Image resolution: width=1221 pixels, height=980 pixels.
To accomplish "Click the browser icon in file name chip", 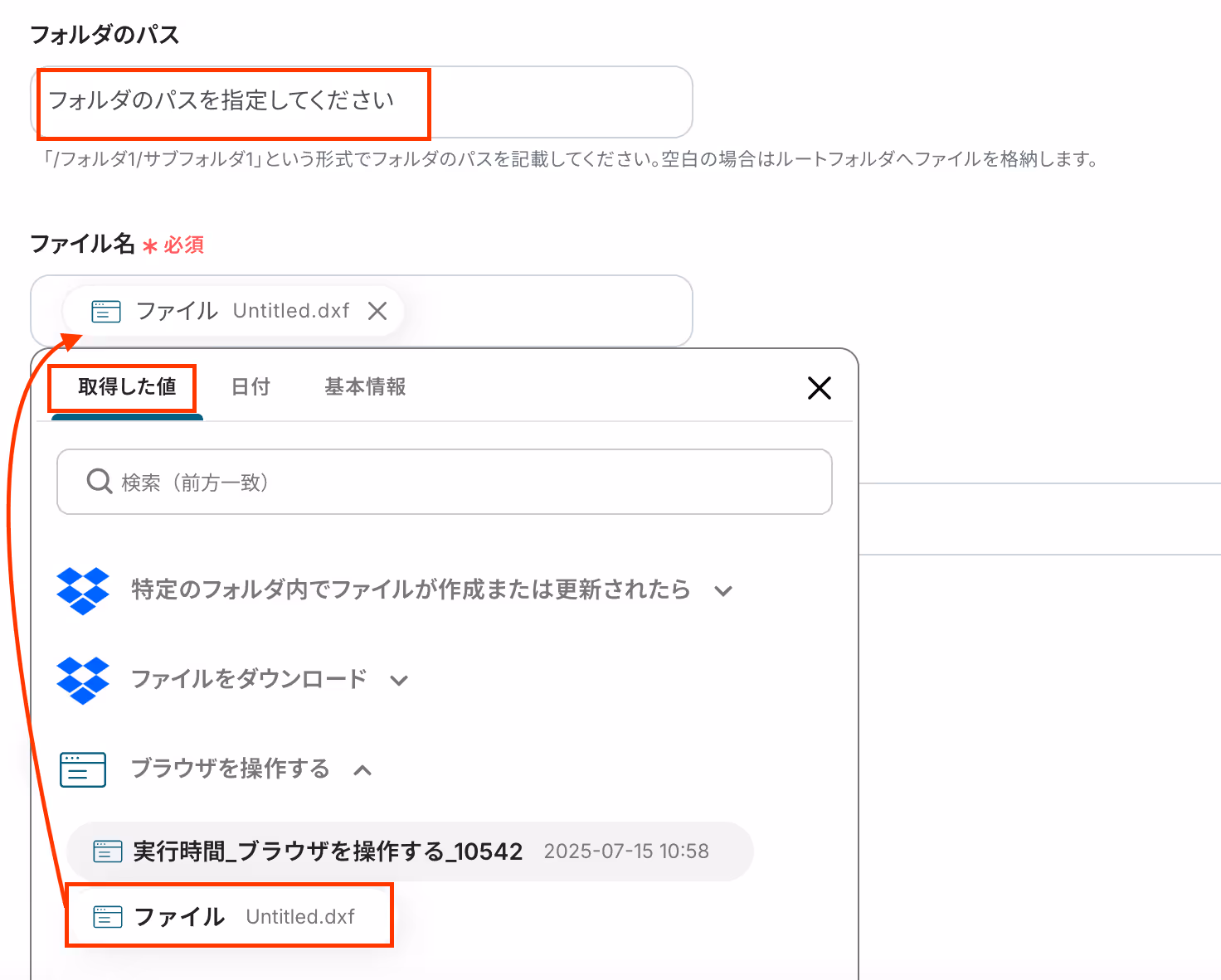I will 106,312.
